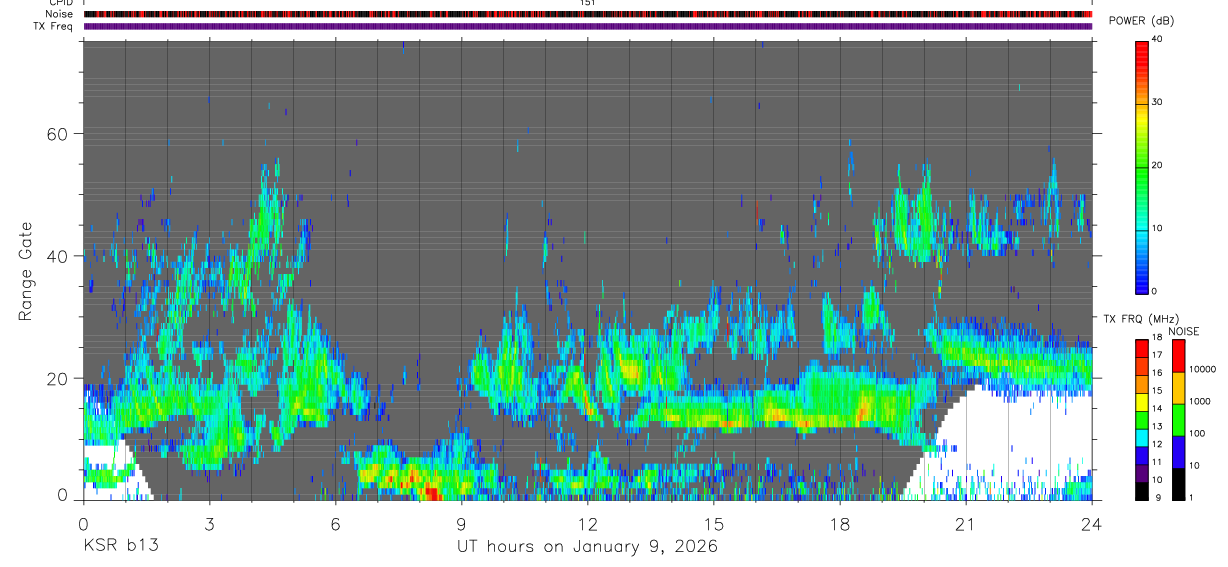Click the 14 label on TX FRQ legend
This screenshot has height=567, width=1228.
(x=1157, y=408)
